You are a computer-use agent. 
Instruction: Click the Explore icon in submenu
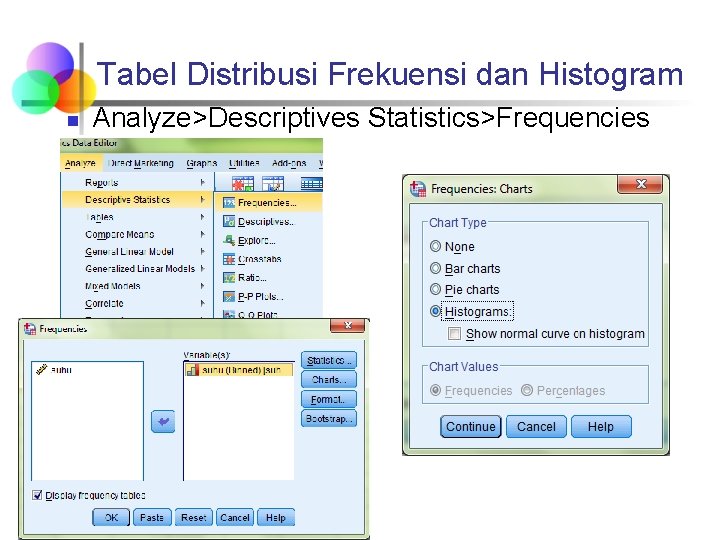point(229,240)
